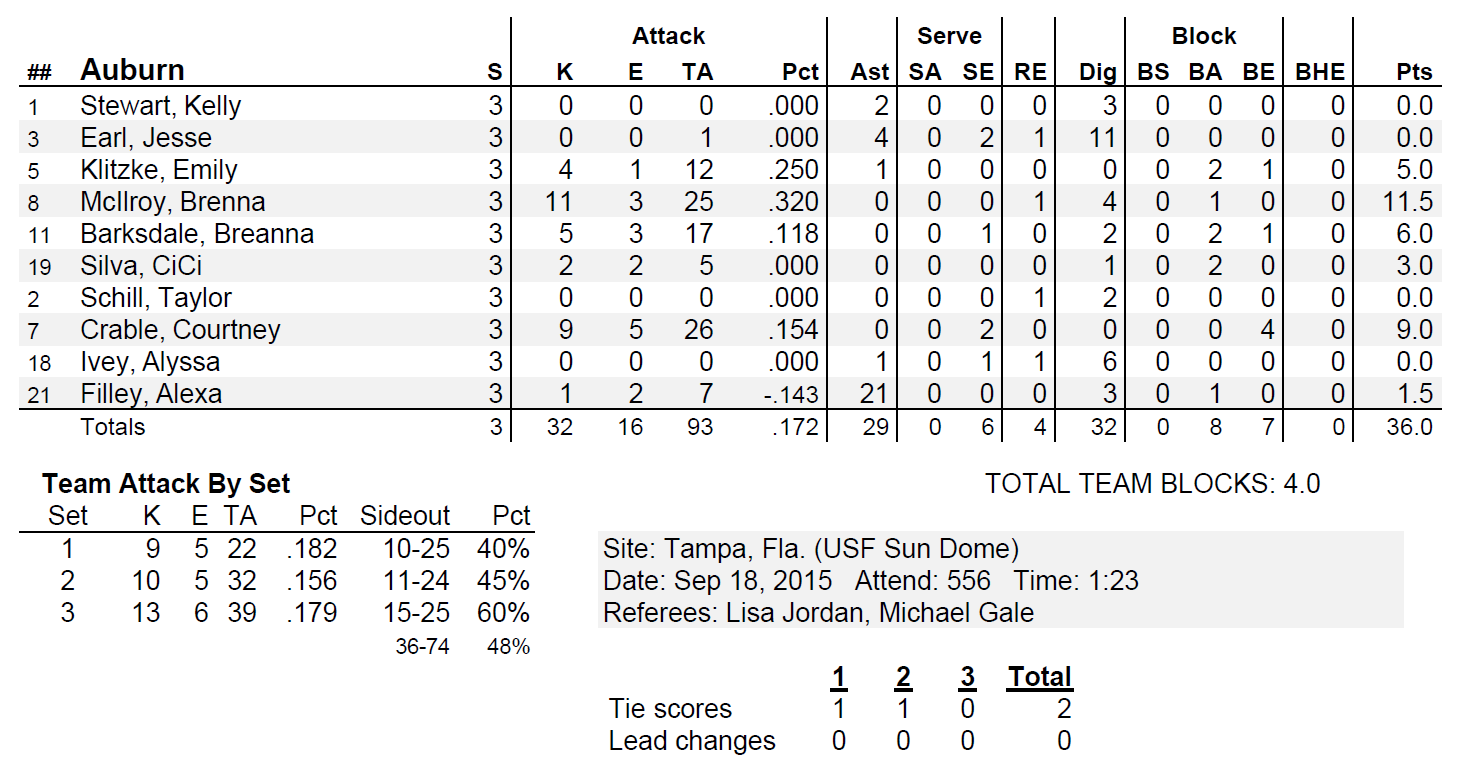Click the Team Attack By Set heading
Image resolution: width=1469 pixels, height=762 pixels.
coord(166,484)
